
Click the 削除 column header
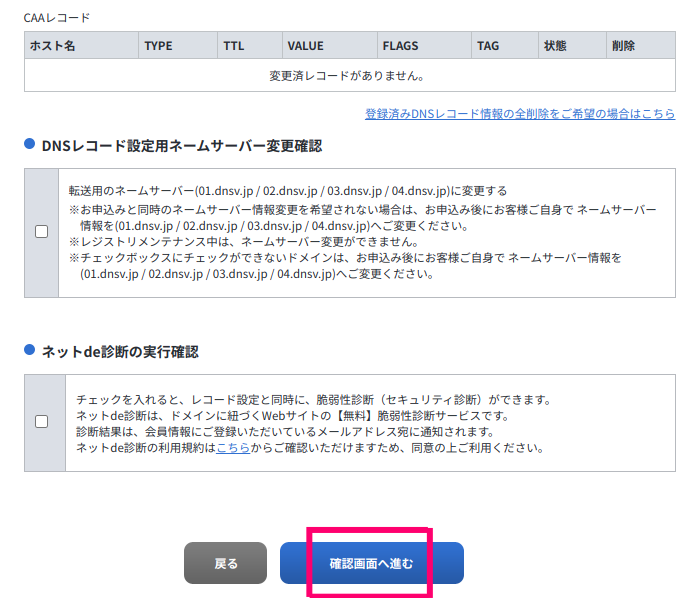641,46
